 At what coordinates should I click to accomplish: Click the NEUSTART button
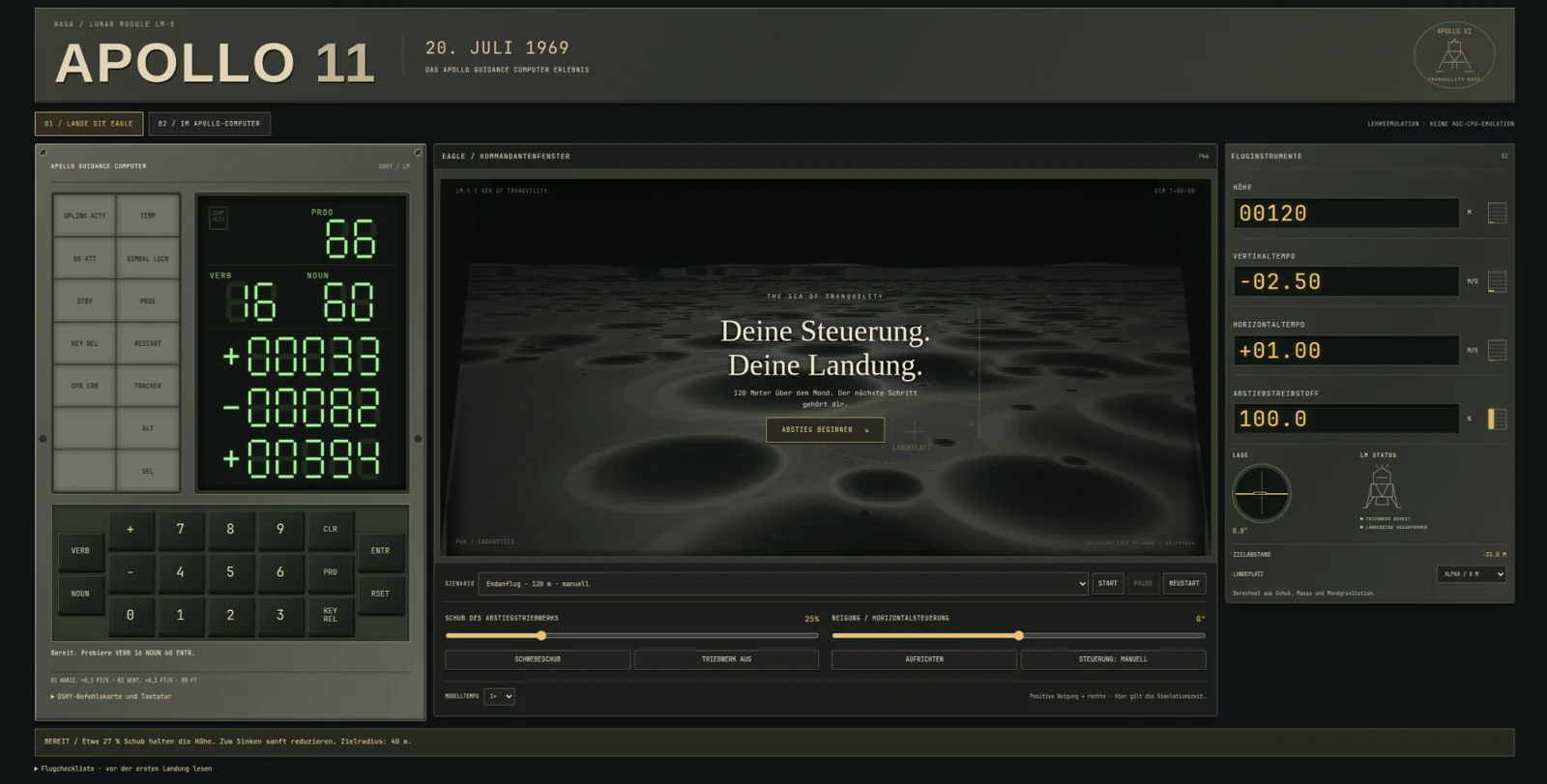coord(1183,584)
